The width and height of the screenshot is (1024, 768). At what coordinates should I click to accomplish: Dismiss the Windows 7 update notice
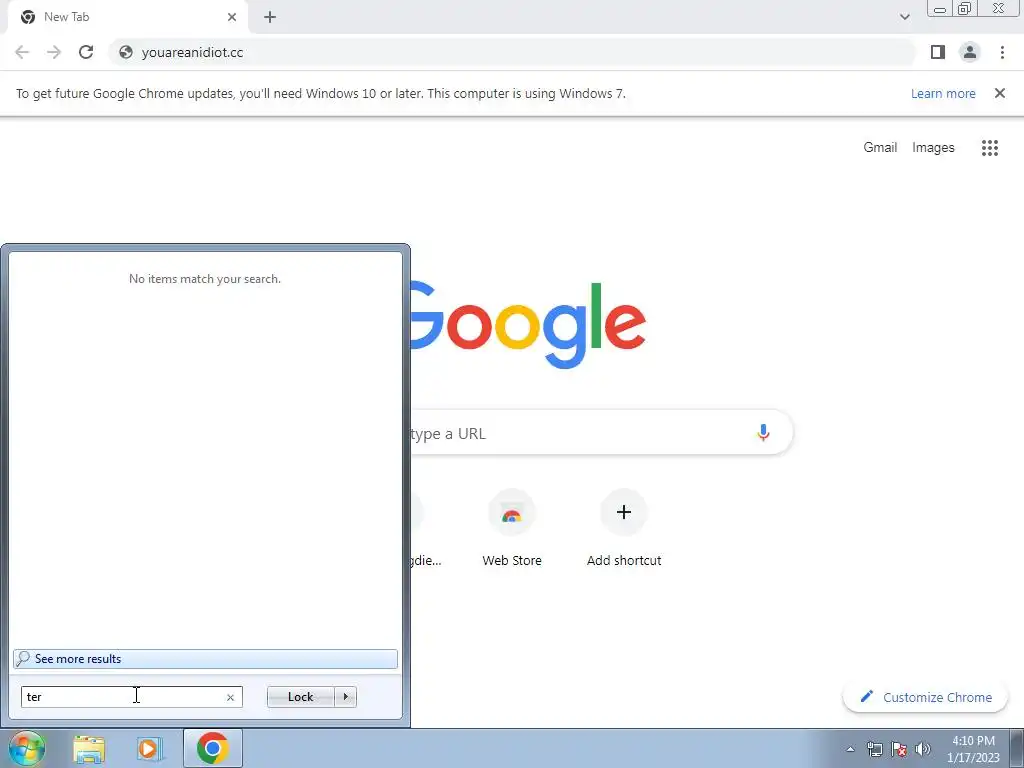(x=1000, y=93)
